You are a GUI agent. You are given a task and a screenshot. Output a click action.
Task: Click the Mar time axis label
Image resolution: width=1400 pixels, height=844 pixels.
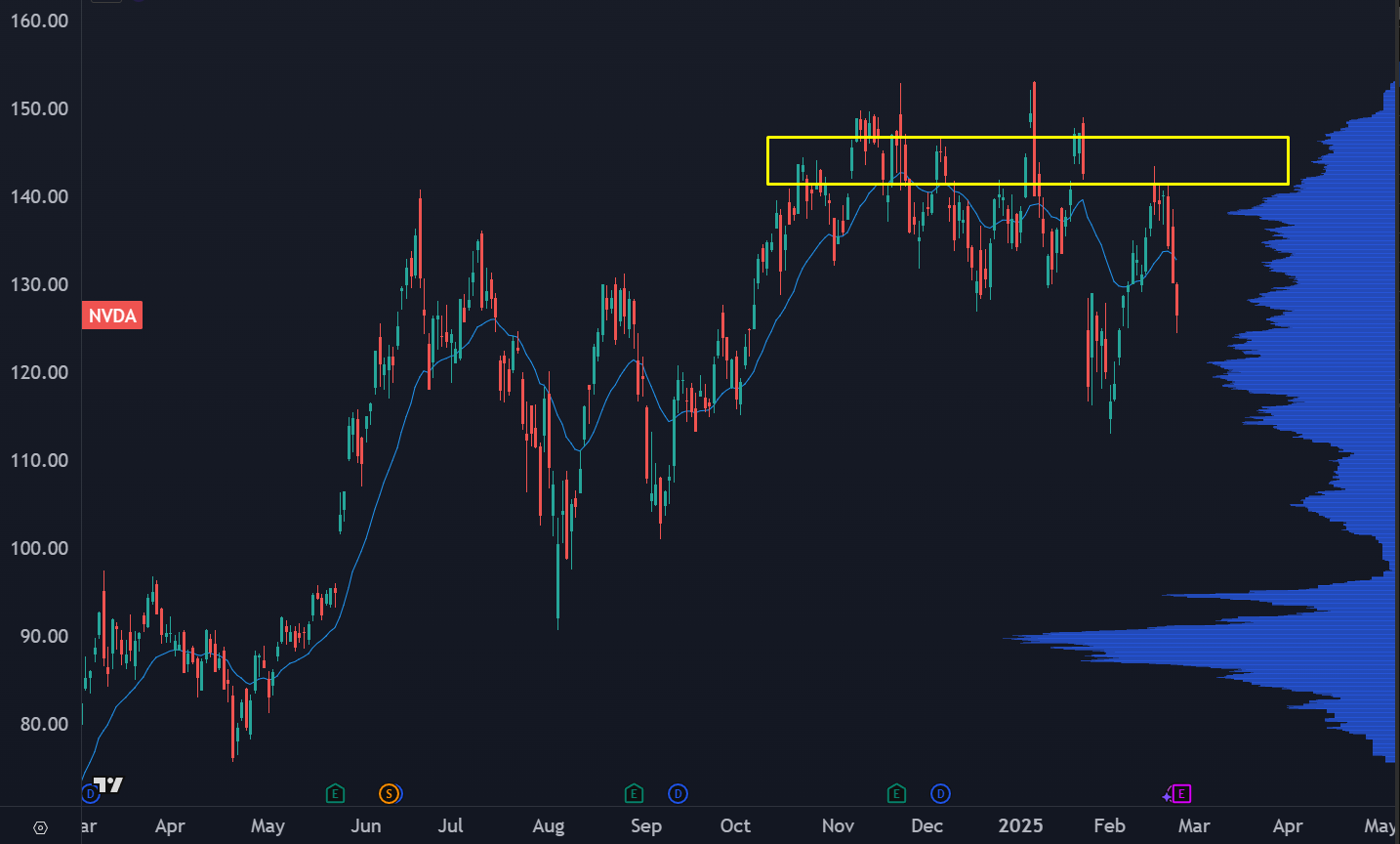pyautogui.click(x=1194, y=826)
